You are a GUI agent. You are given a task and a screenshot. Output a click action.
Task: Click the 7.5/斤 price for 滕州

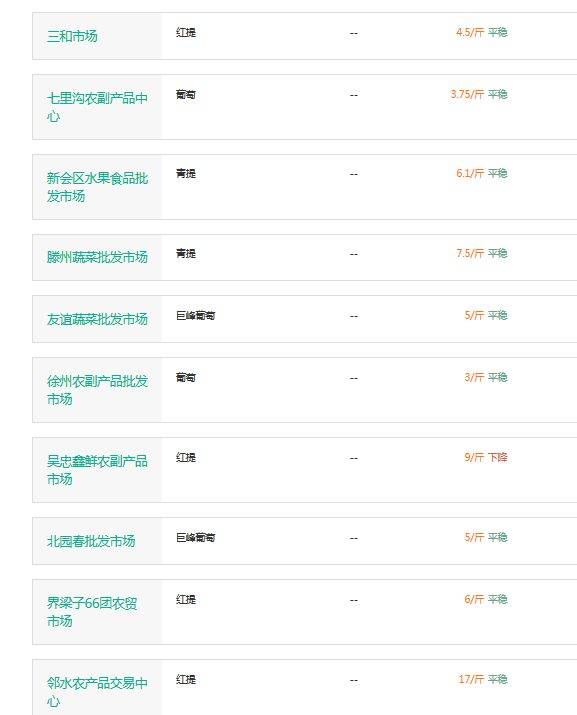[470, 253]
